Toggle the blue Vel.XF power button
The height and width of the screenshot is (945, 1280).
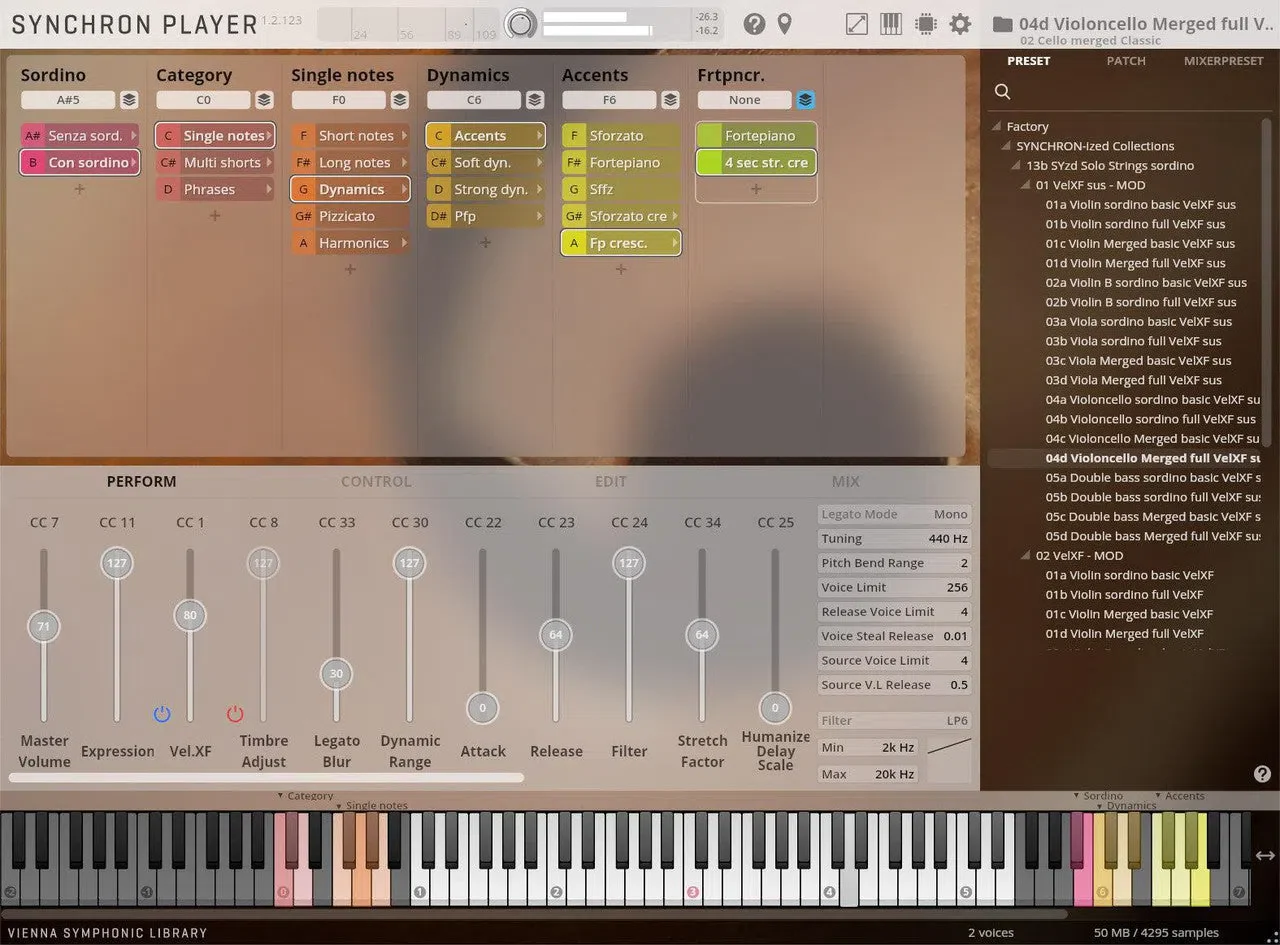162,714
